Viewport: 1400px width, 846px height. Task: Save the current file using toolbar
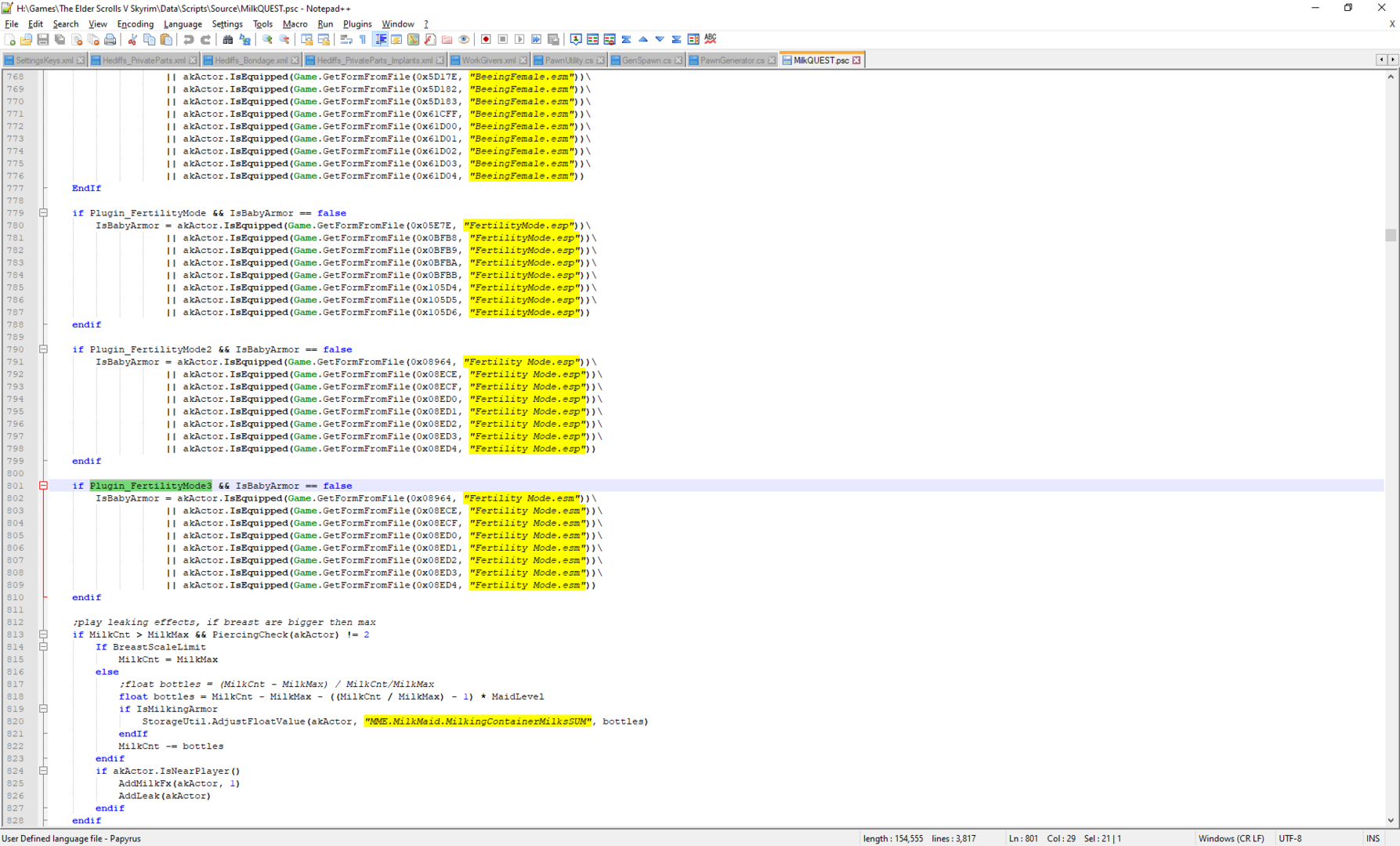coord(43,39)
